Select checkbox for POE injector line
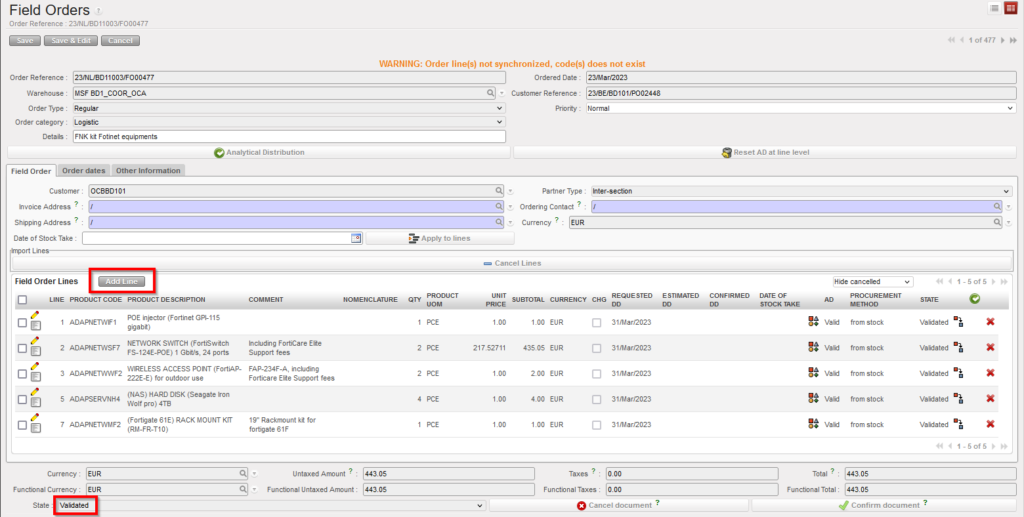The image size is (1024, 517). 22,322
